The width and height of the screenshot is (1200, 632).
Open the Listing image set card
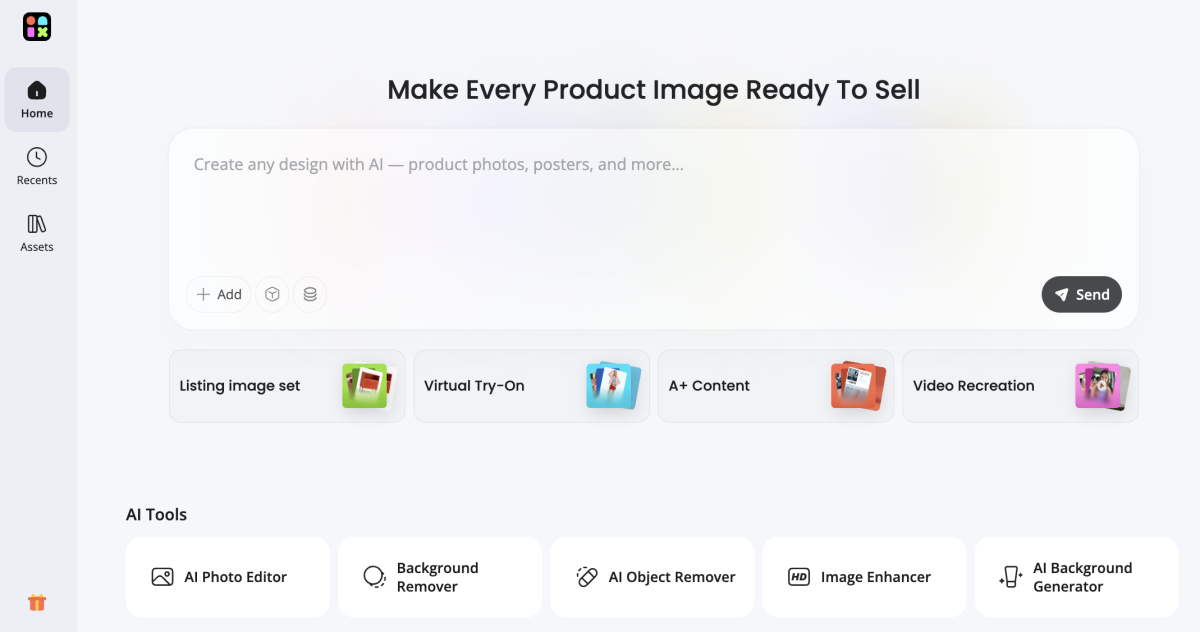click(287, 386)
